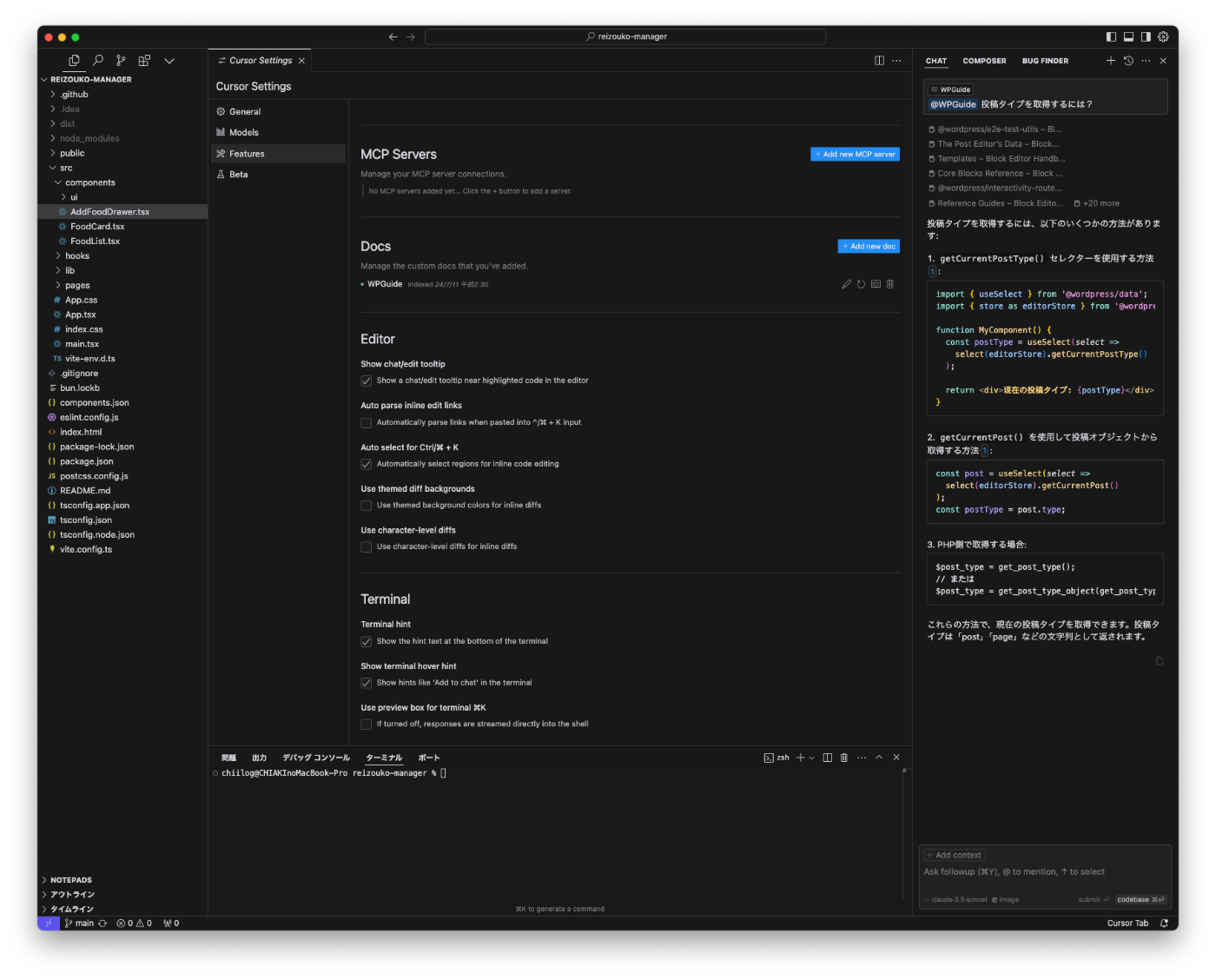Click Add new doc button
This screenshot has width=1216, height=980.
(869, 246)
